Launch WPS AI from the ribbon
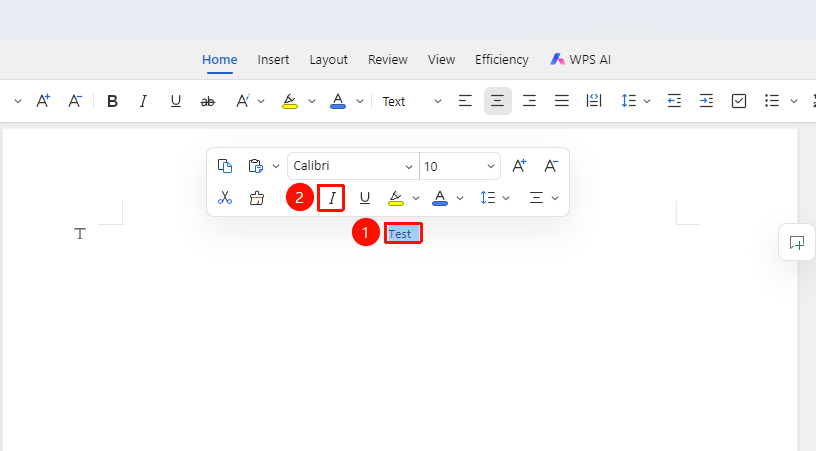Screen dimensions: 816x451 pos(580,60)
